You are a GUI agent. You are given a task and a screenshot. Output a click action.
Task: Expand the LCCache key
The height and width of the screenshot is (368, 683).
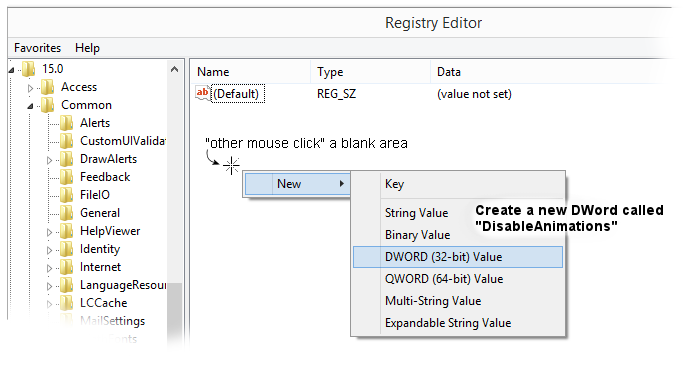(x=49, y=304)
